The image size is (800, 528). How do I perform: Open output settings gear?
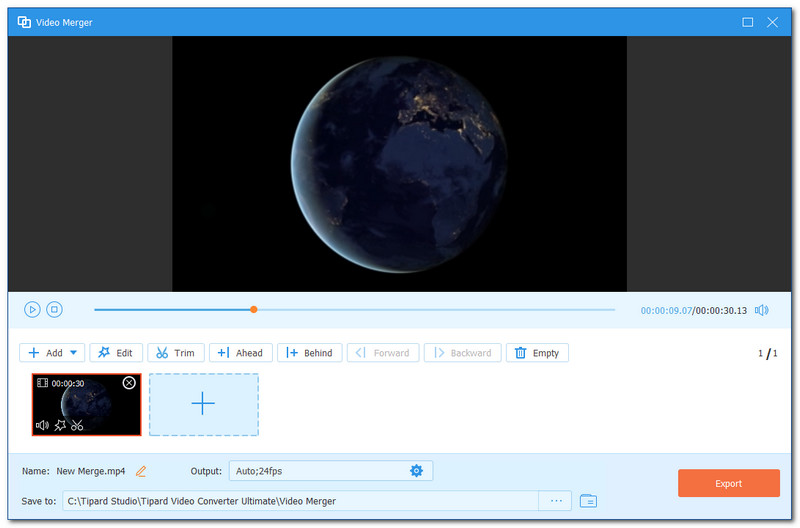(416, 471)
